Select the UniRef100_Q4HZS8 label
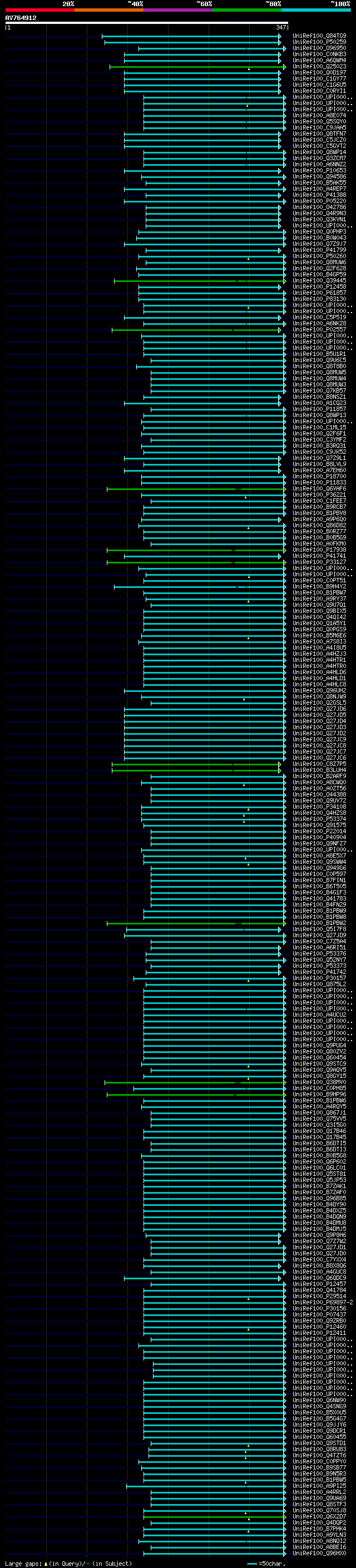This screenshot has width=356, height=1568. [x=319, y=813]
